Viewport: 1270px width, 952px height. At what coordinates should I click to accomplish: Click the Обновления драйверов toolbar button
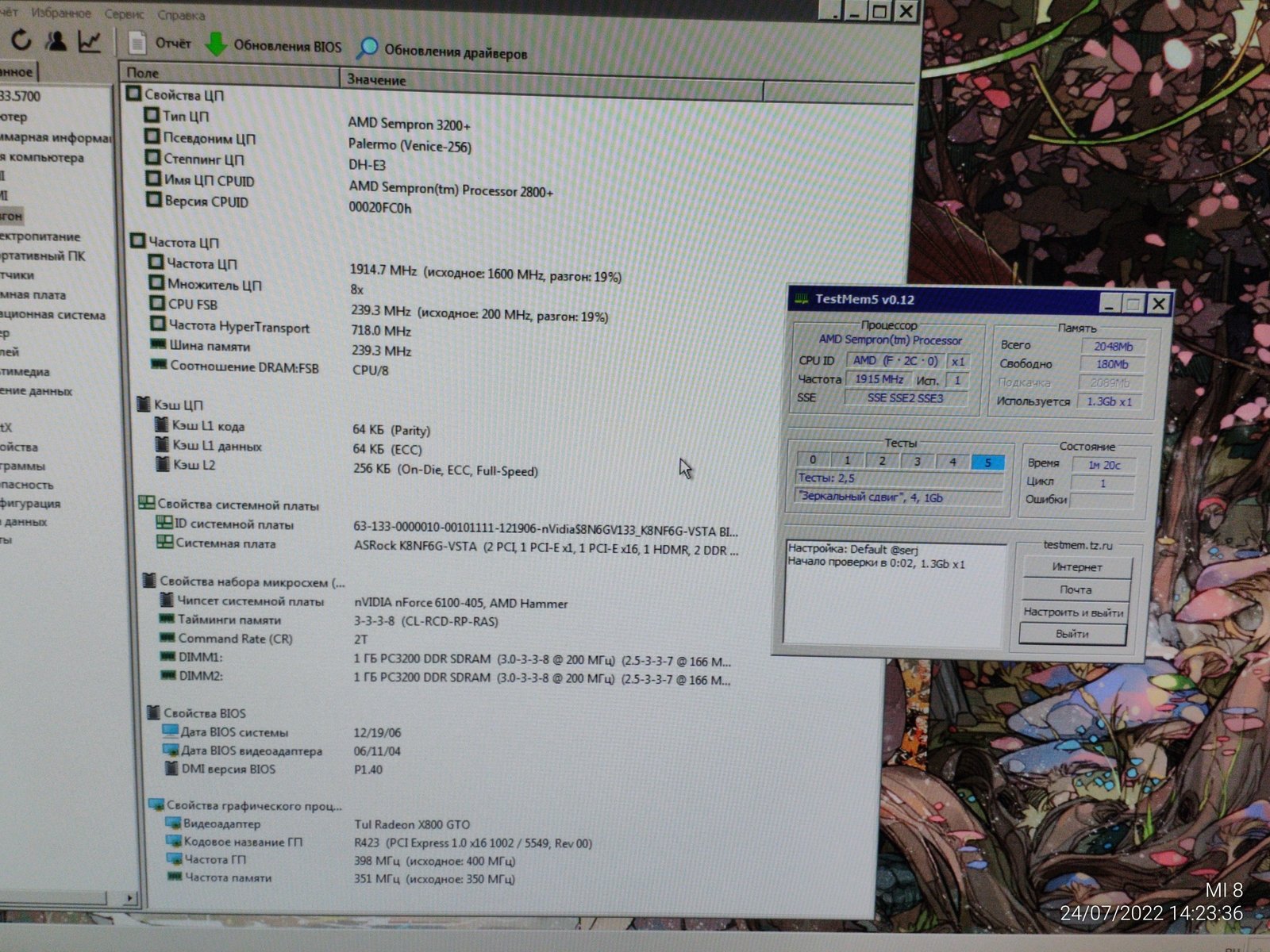(442, 51)
